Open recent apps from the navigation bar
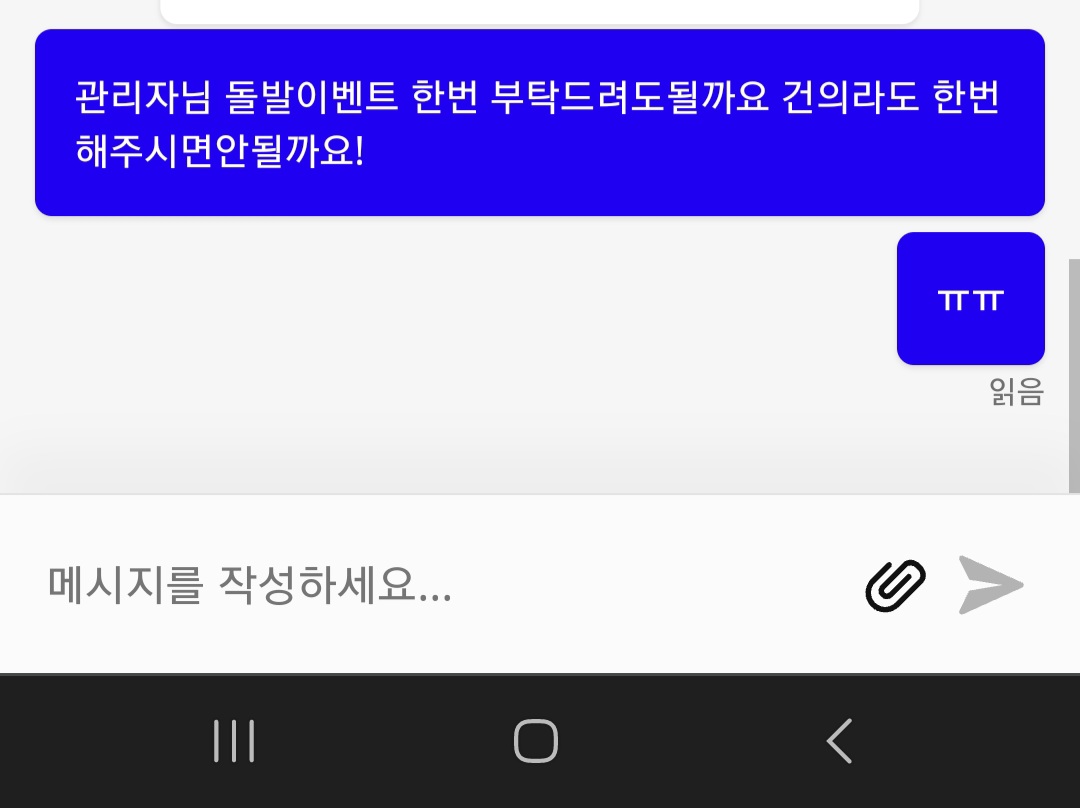Viewport: 1080px width, 808px height. pyautogui.click(x=234, y=741)
